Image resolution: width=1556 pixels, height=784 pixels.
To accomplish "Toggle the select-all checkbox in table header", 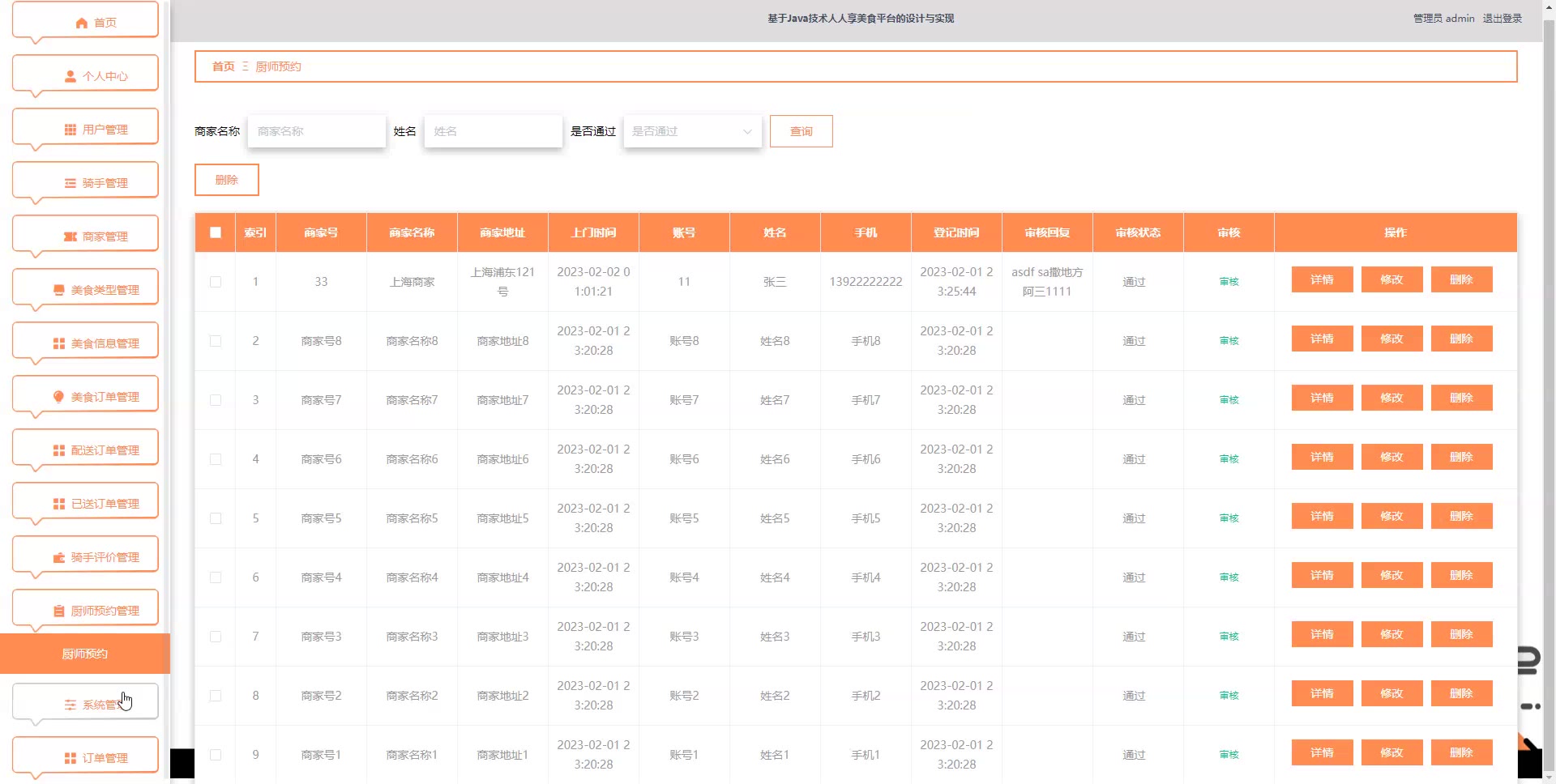I will tap(216, 232).
